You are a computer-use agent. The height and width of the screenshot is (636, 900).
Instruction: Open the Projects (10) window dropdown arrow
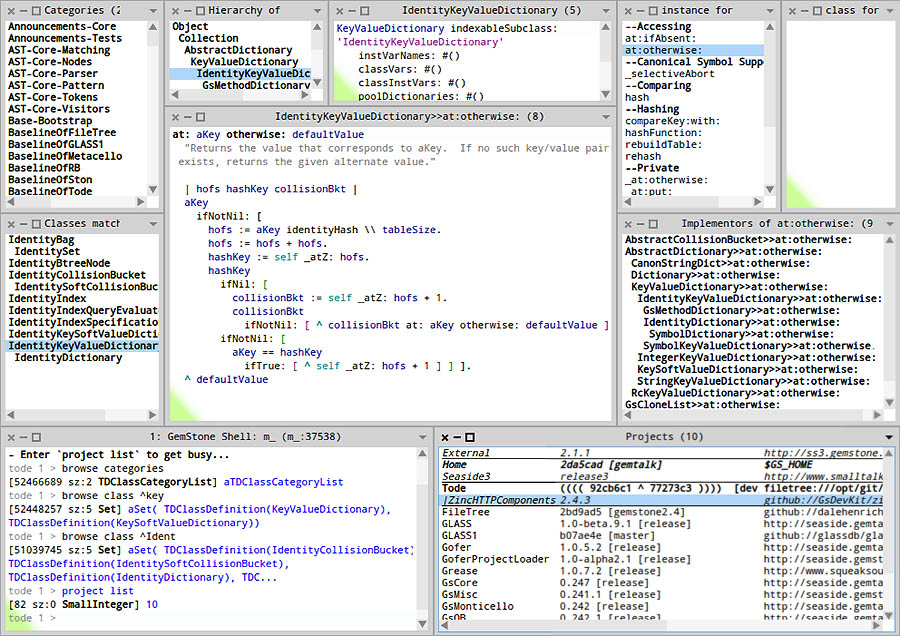tap(889, 437)
